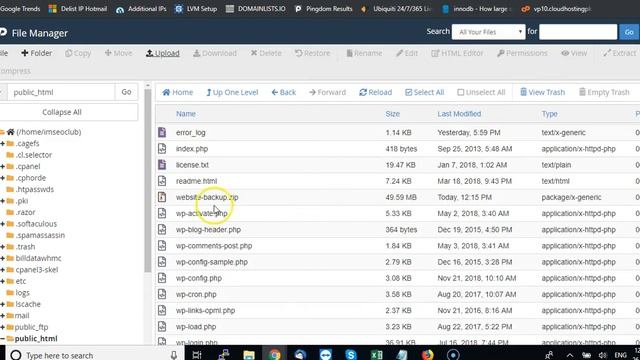
Task: Select the index.php file
Action: [192, 149]
